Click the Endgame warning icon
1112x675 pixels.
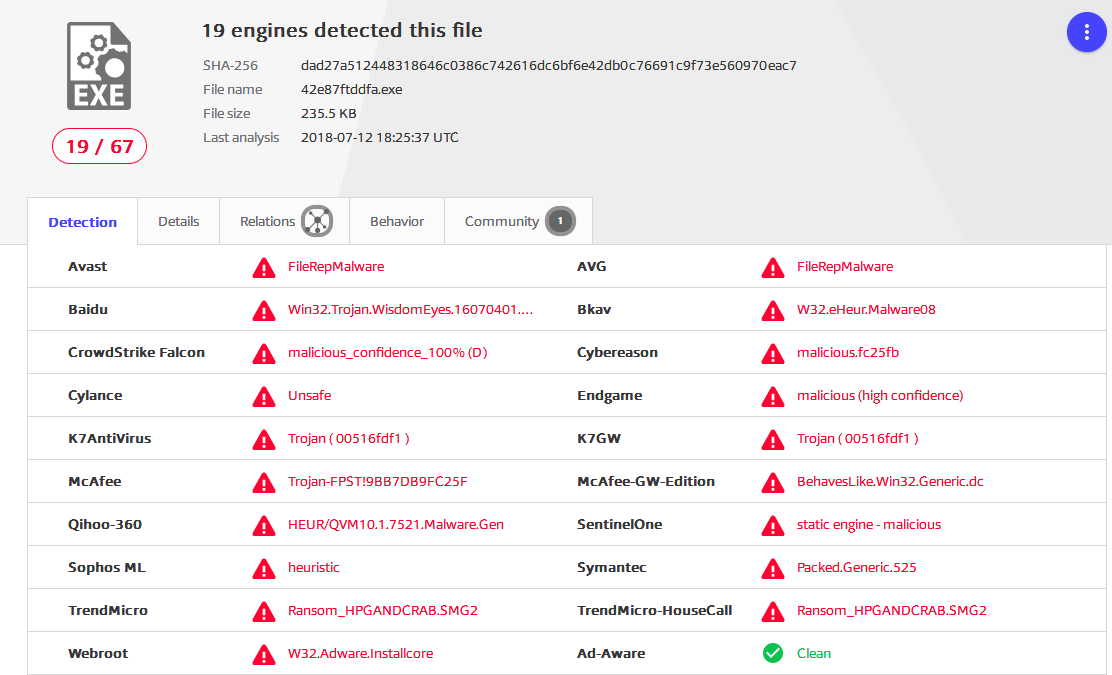click(x=773, y=397)
